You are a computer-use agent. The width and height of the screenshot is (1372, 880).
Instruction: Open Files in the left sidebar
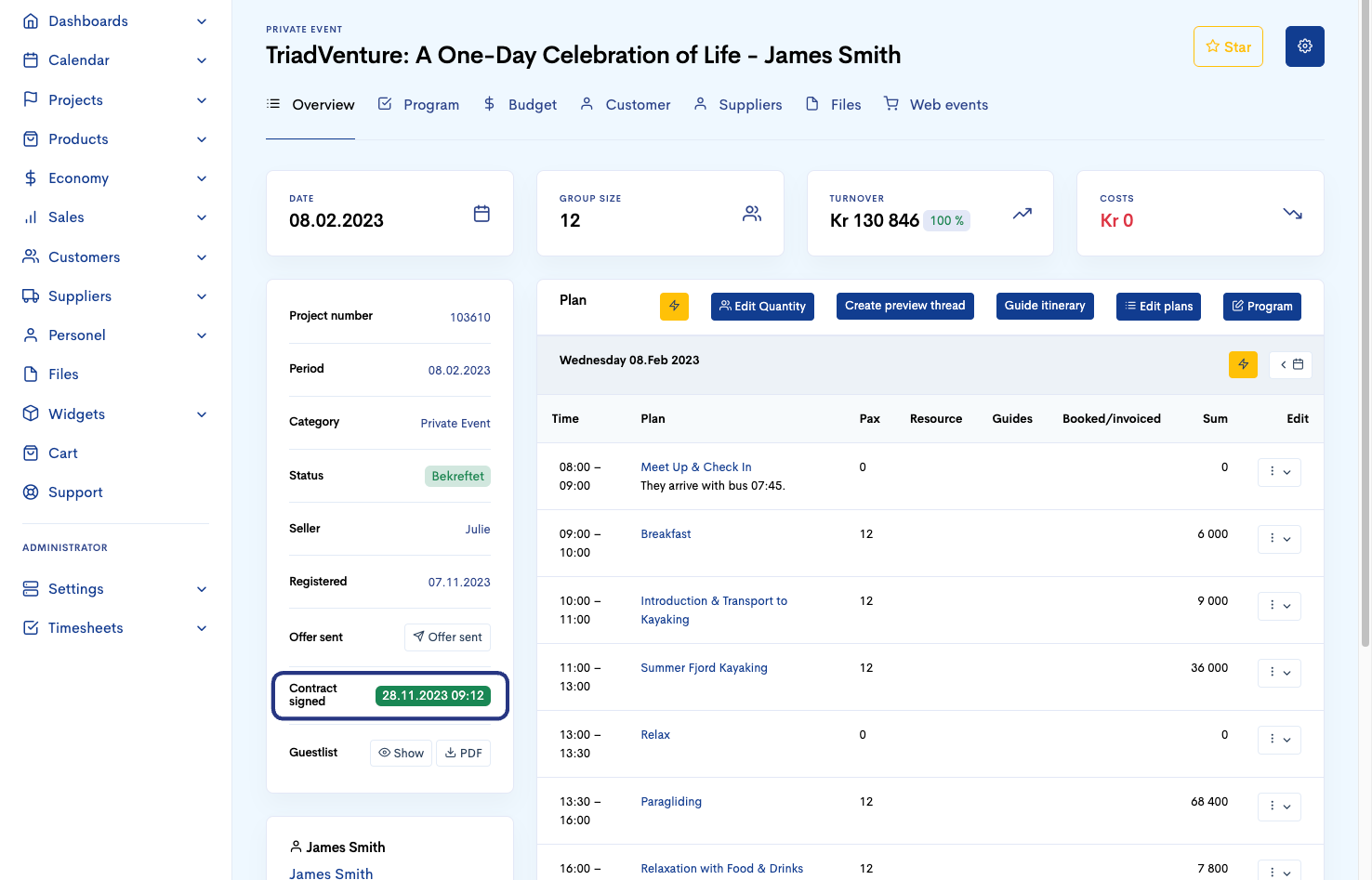pyautogui.click(x=63, y=374)
